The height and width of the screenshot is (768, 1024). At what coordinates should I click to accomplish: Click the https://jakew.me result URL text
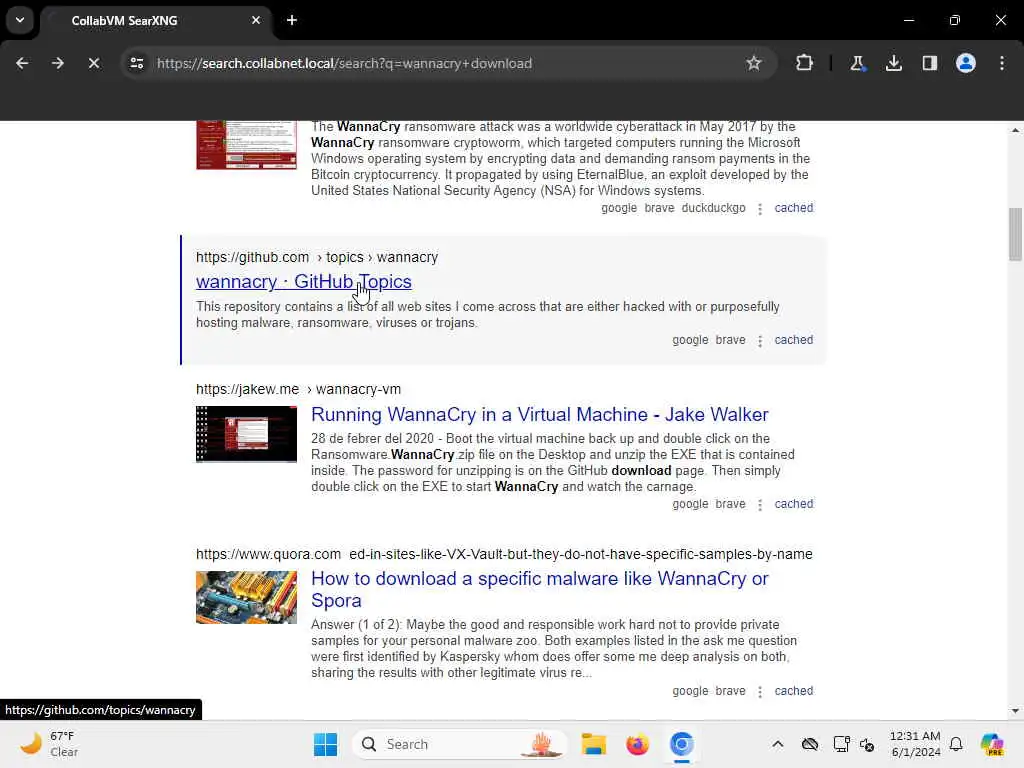(x=247, y=389)
